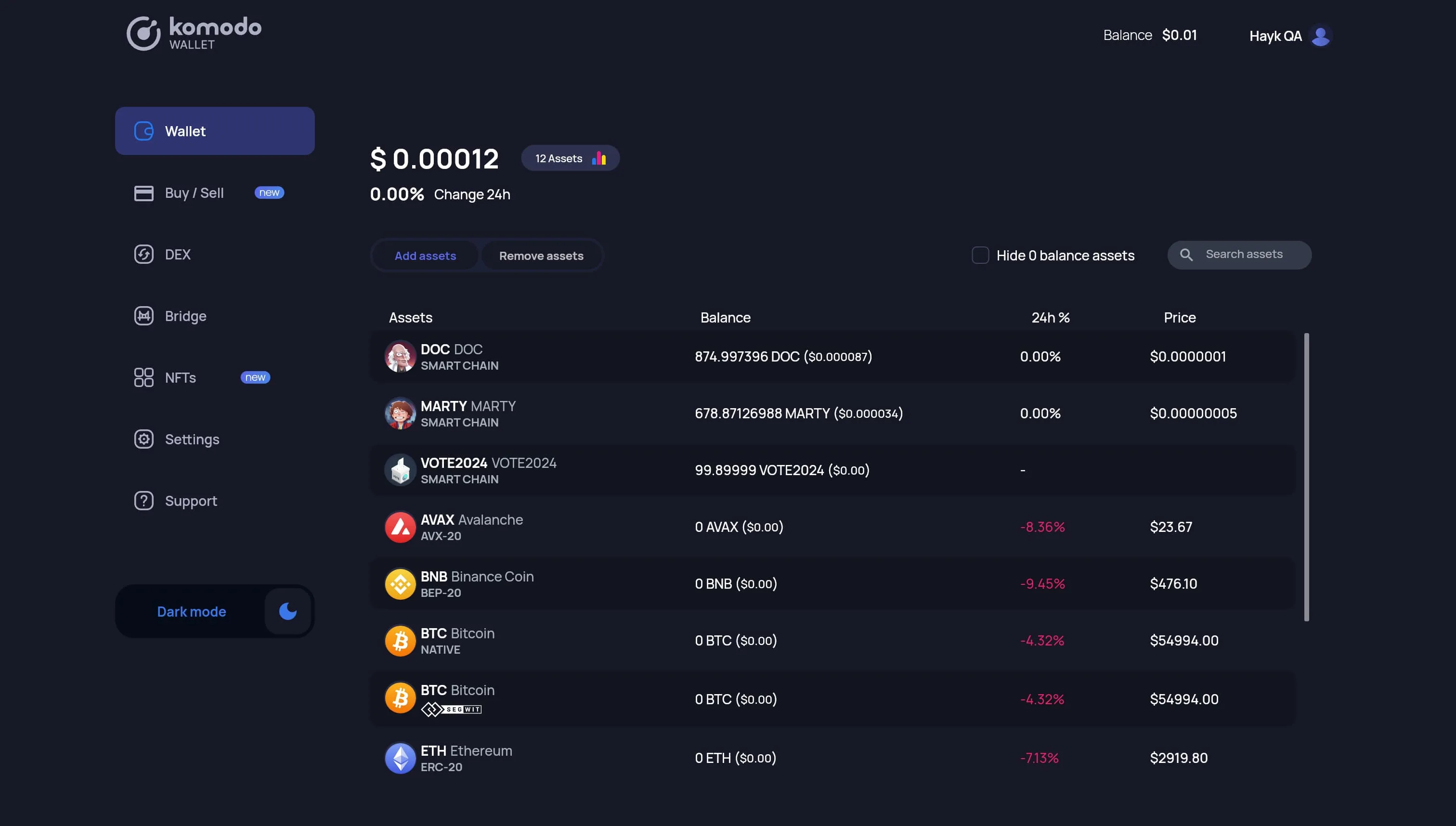Viewport: 1456px width, 826px height.
Task: Click the Wallet sidebar icon
Action: pos(143,131)
